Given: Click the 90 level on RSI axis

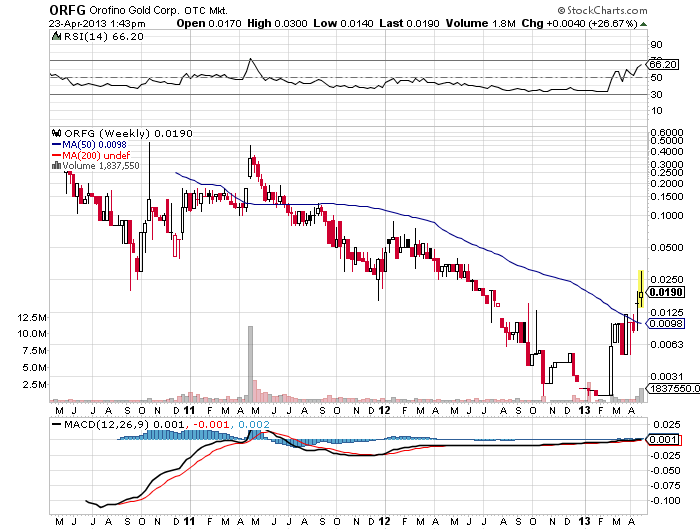Looking at the screenshot, I should pos(657,45).
